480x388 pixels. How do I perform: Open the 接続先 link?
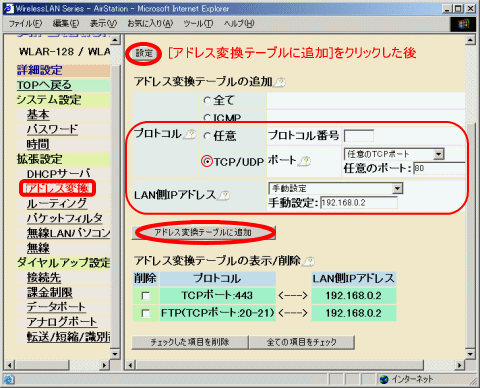(x=44, y=277)
